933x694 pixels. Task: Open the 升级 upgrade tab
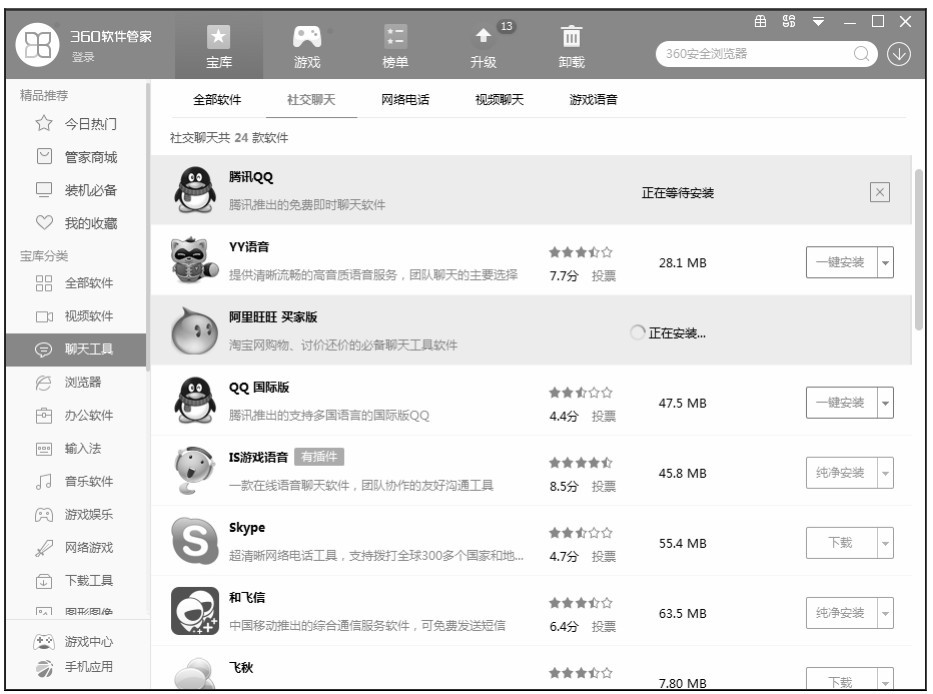[483, 46]
